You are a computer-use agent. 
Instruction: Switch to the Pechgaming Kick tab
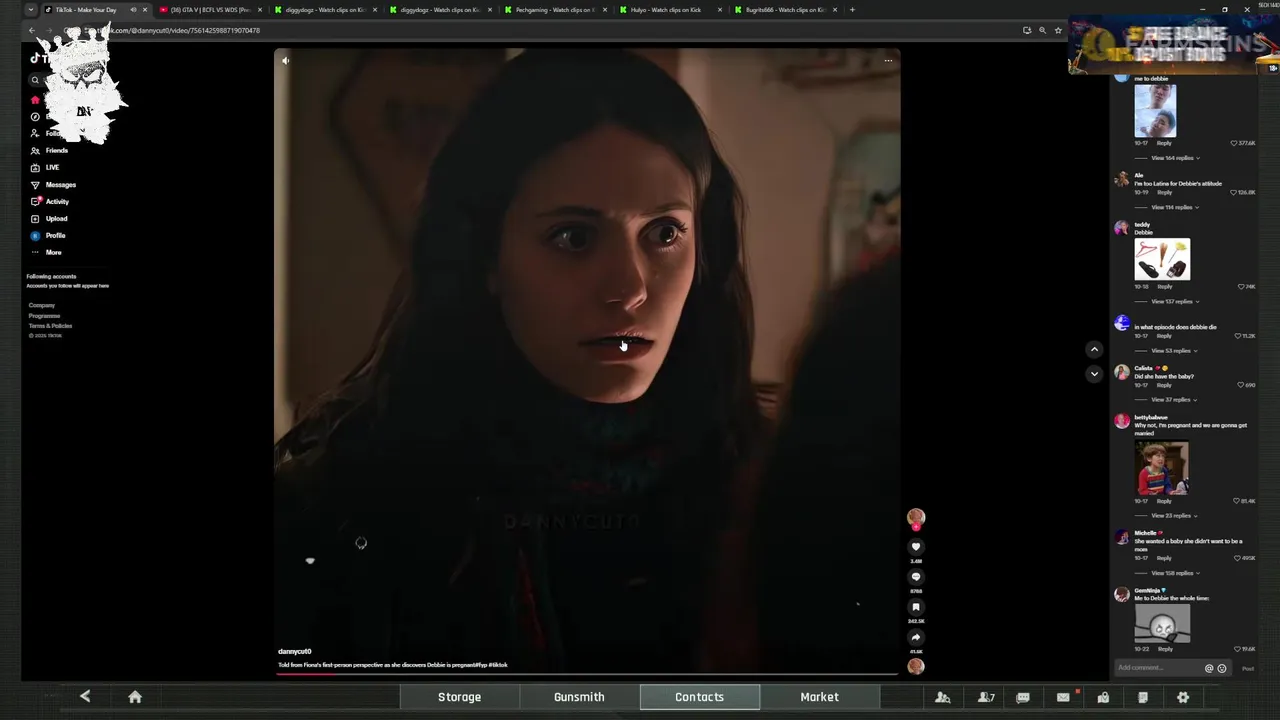[x=555, y=10]
